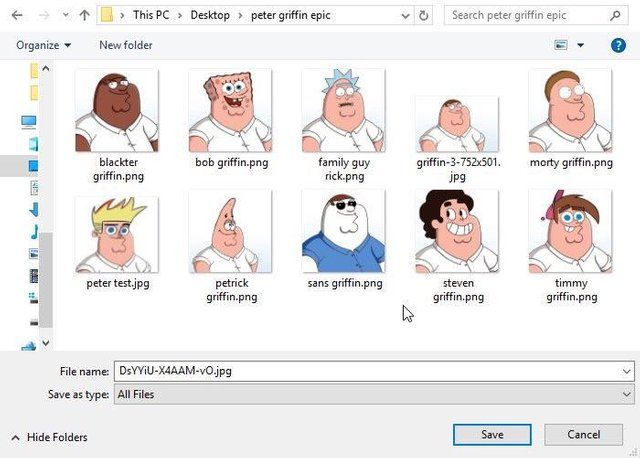Expand chevron after Desktop breadcrumb
Screen dimensions: 640x458
[x=240, y=16]
